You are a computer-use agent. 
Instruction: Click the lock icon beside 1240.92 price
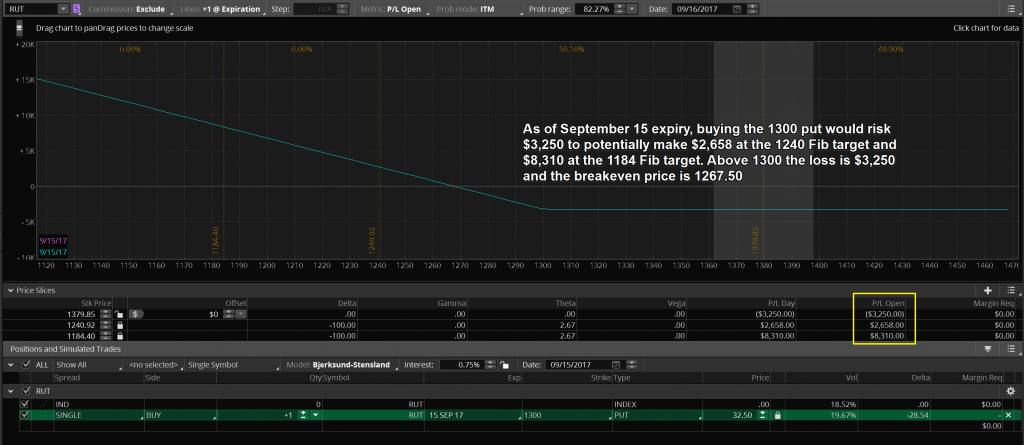click(120, 324)
